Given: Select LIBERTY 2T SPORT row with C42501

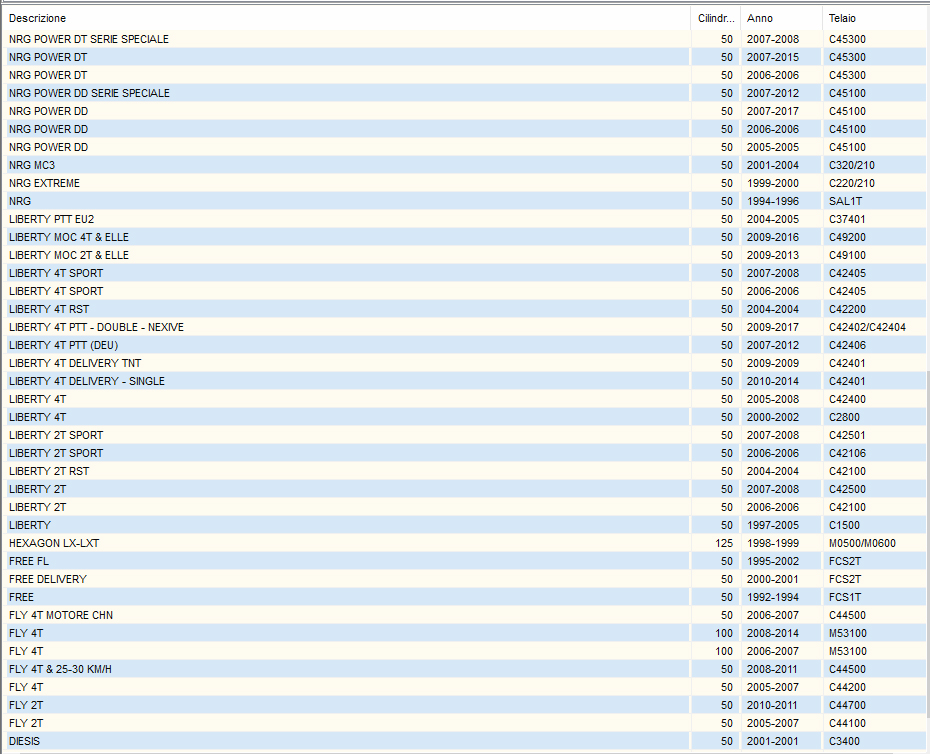Looking at the screenshot, I should coord(464,435).
